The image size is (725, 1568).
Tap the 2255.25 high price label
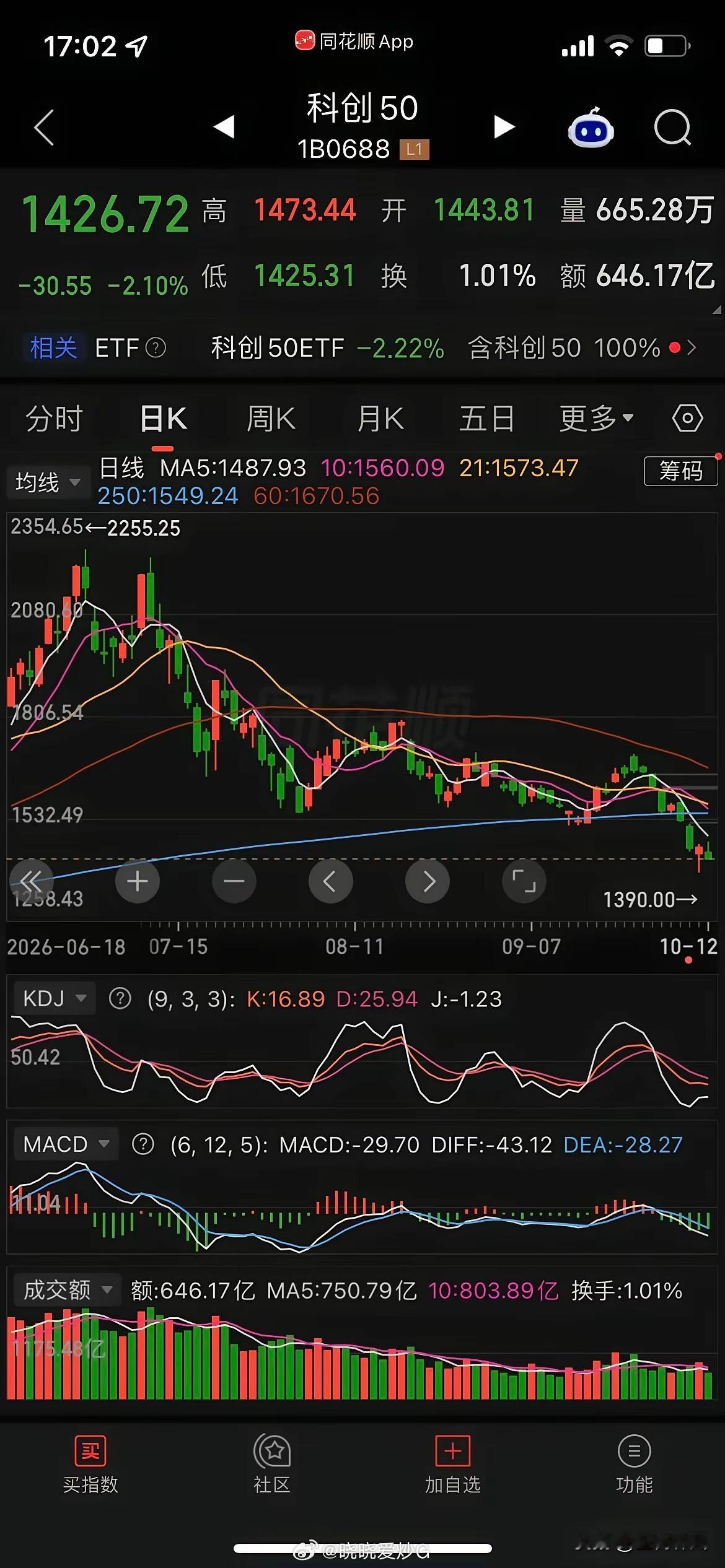click(133, 528)
